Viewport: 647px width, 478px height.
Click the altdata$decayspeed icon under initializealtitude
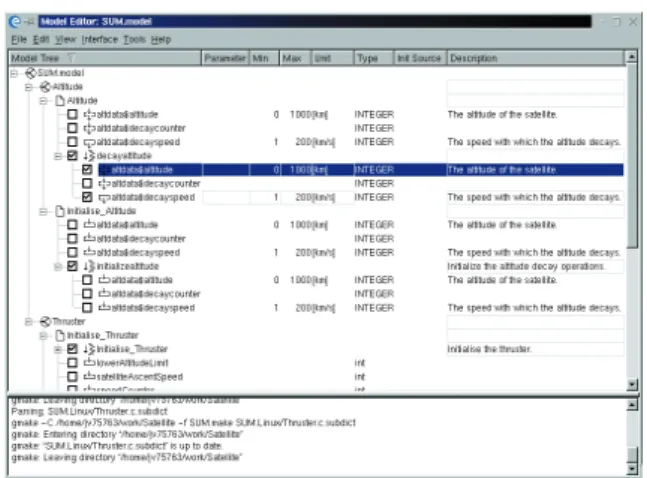(104, 308)
